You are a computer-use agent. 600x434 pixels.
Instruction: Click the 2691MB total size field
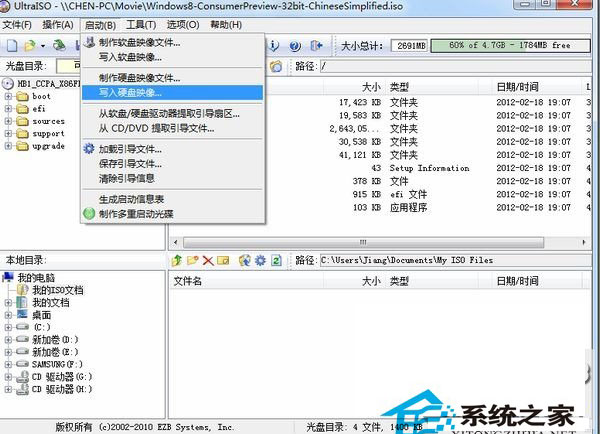point(410,46)
